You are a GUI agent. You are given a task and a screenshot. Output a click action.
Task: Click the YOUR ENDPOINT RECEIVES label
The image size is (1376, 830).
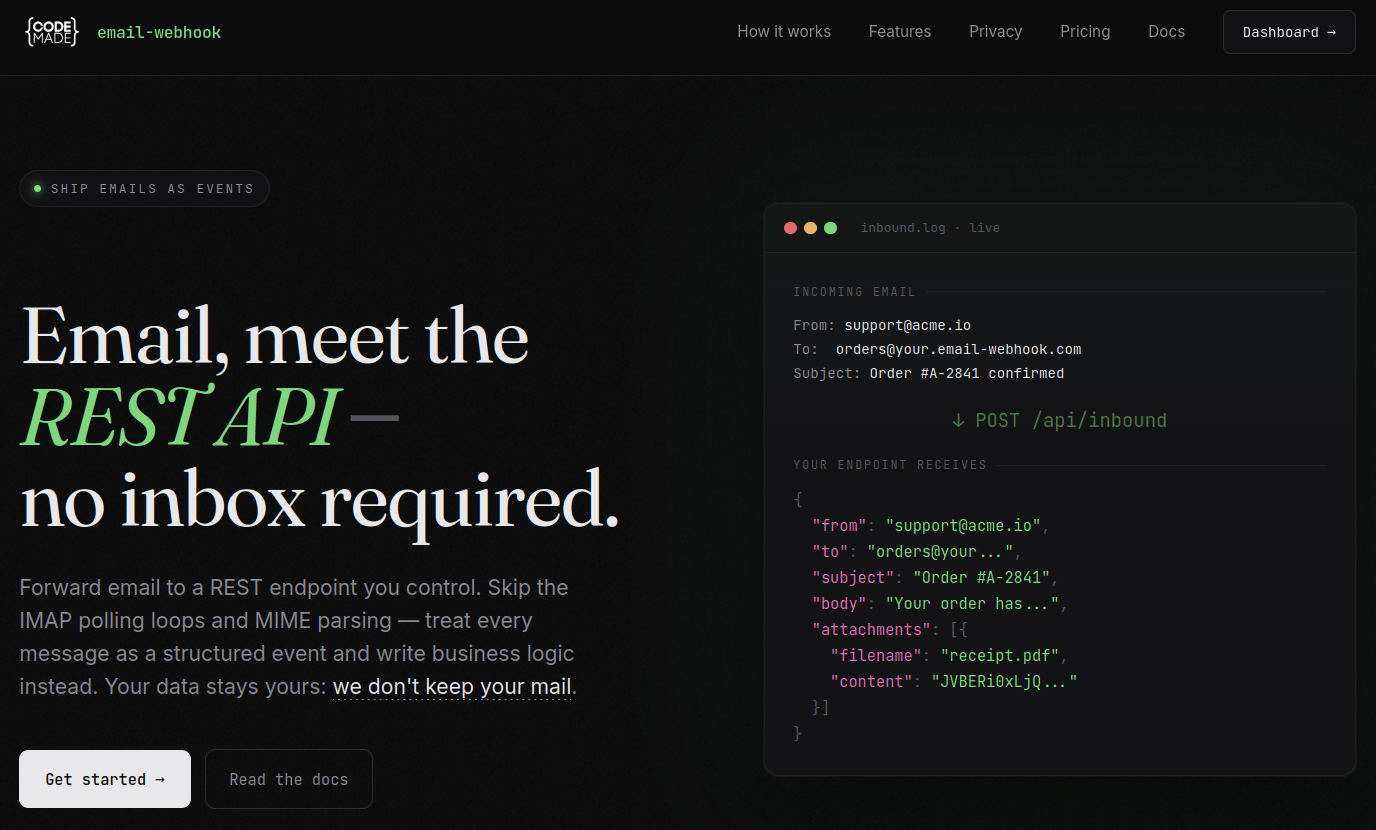point(890,465)
